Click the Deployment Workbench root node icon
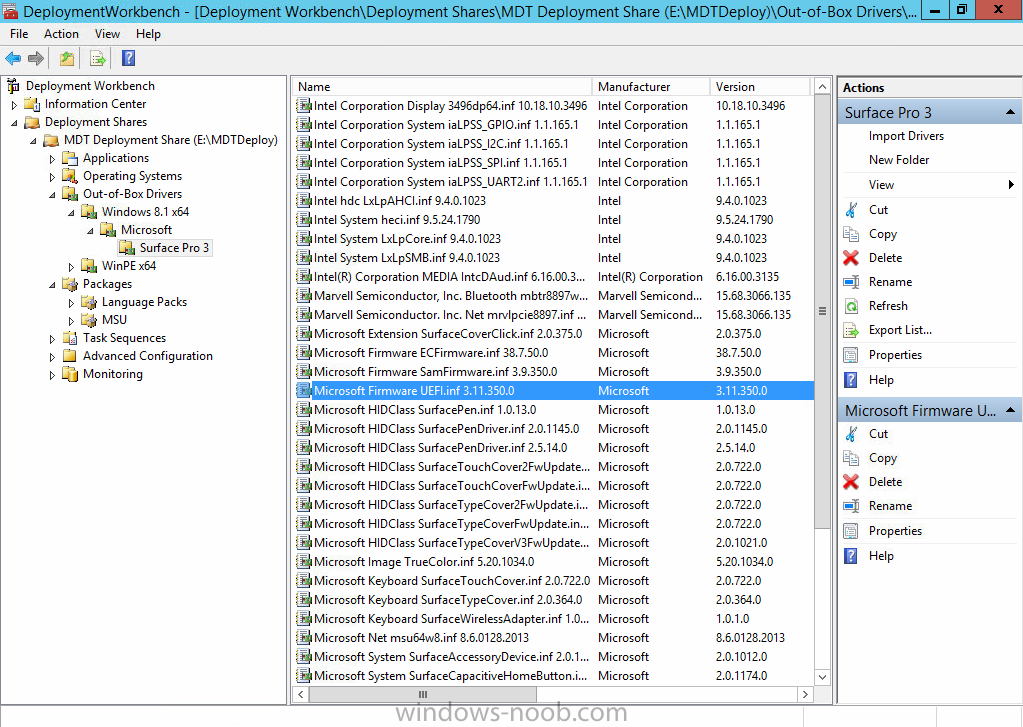Screen dimensions: 1023x727 pos(13,85)
